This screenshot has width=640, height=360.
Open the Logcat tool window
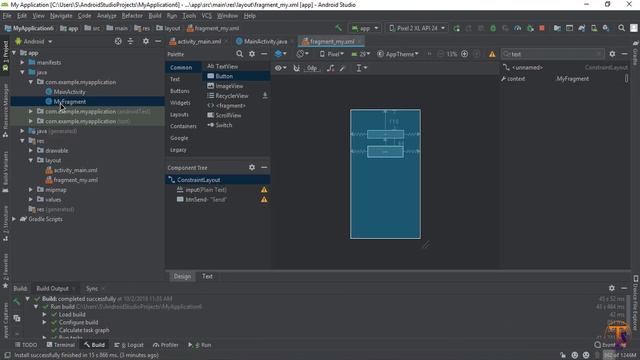(x=129, y=345)
